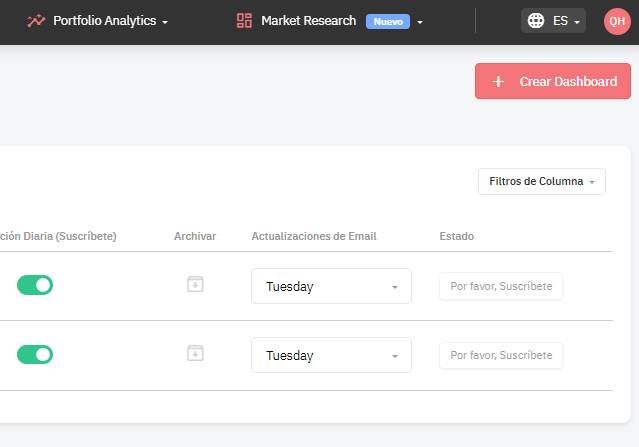639x447 pixels.
Task: Open the Portfolio Analytics menu
Action: pos(98,21)
